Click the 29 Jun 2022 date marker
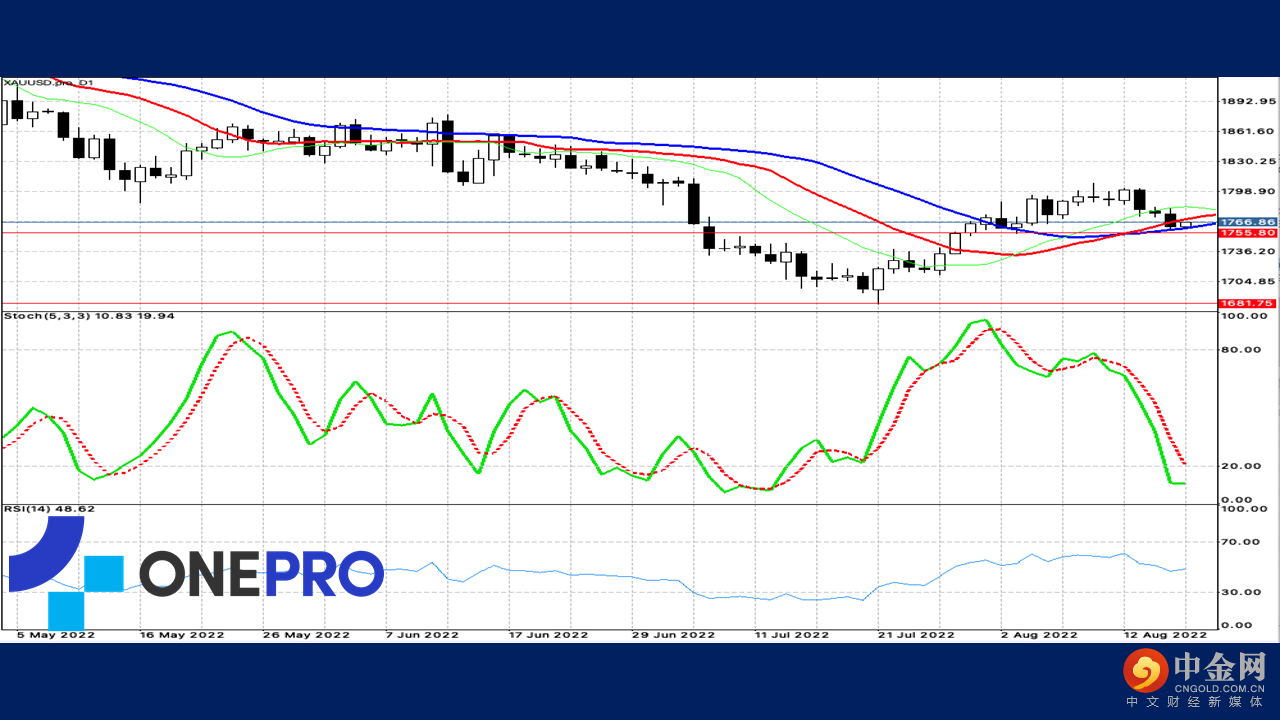Viewport: 1280px width, 720px height. (x=673, y=635)
